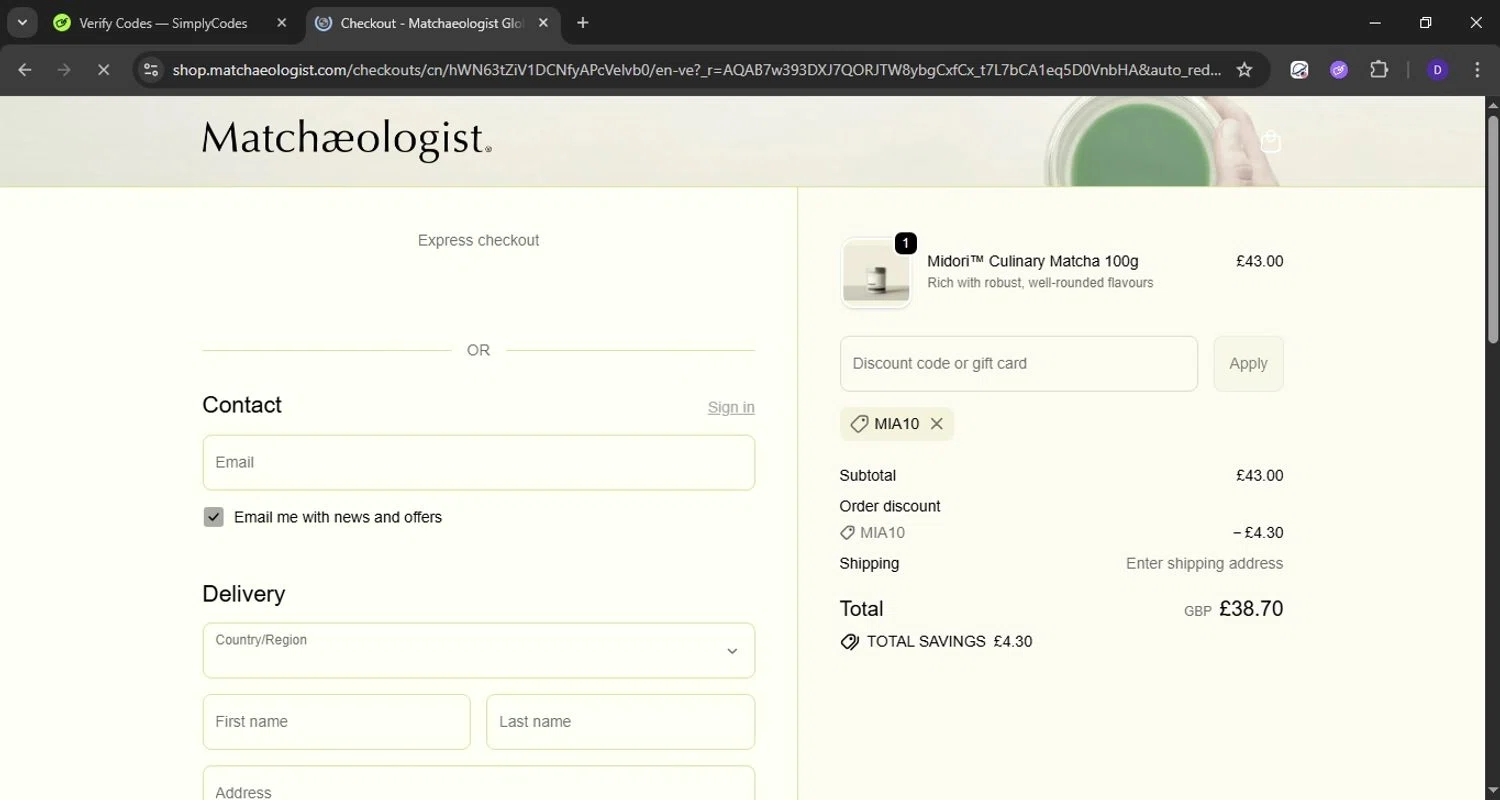Click the Midori™ Culinary Matcha 100g title
Screen dimensions: 1500x800
pos(1033,261)
